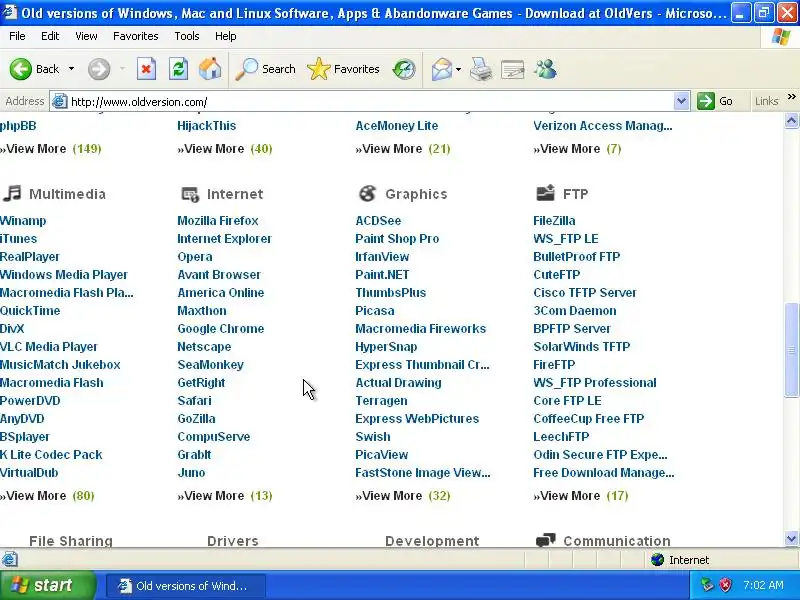The width and height of the screenshot is (800, 600).
Task: Click View More (17) under FTP
Action: pos(581,496)
